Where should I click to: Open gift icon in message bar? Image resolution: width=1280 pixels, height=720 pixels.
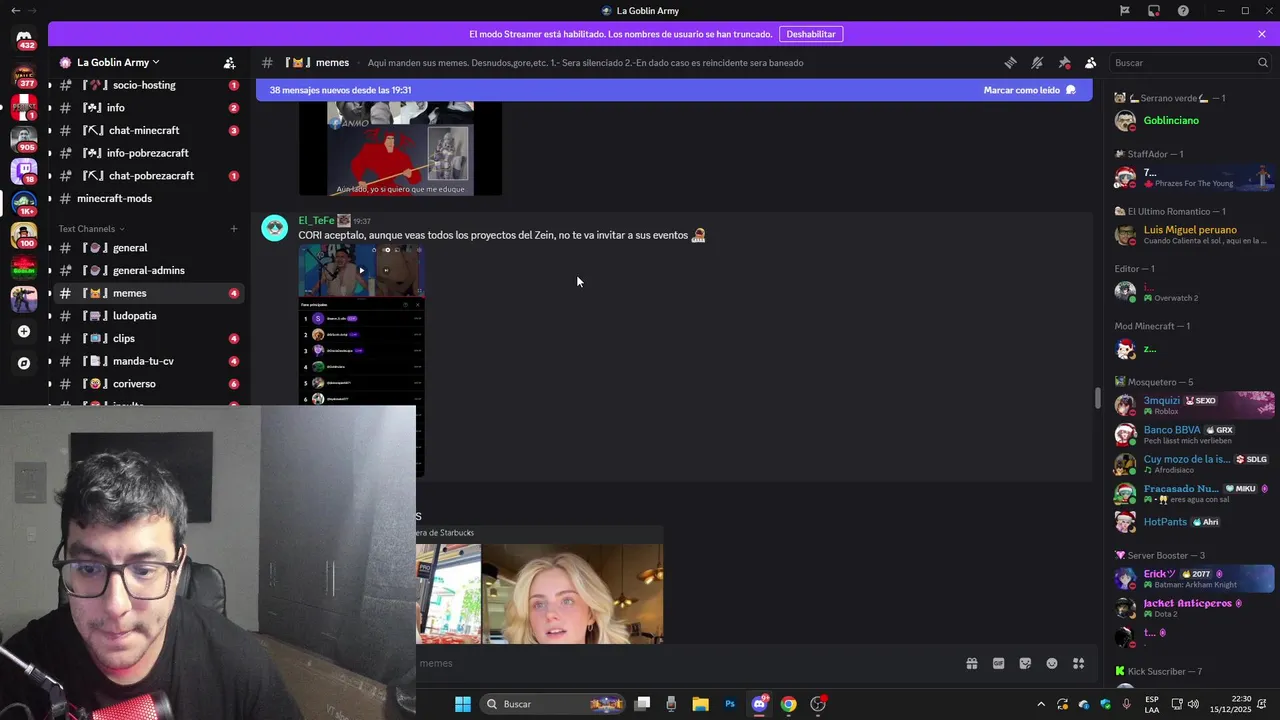click(971, 663)
